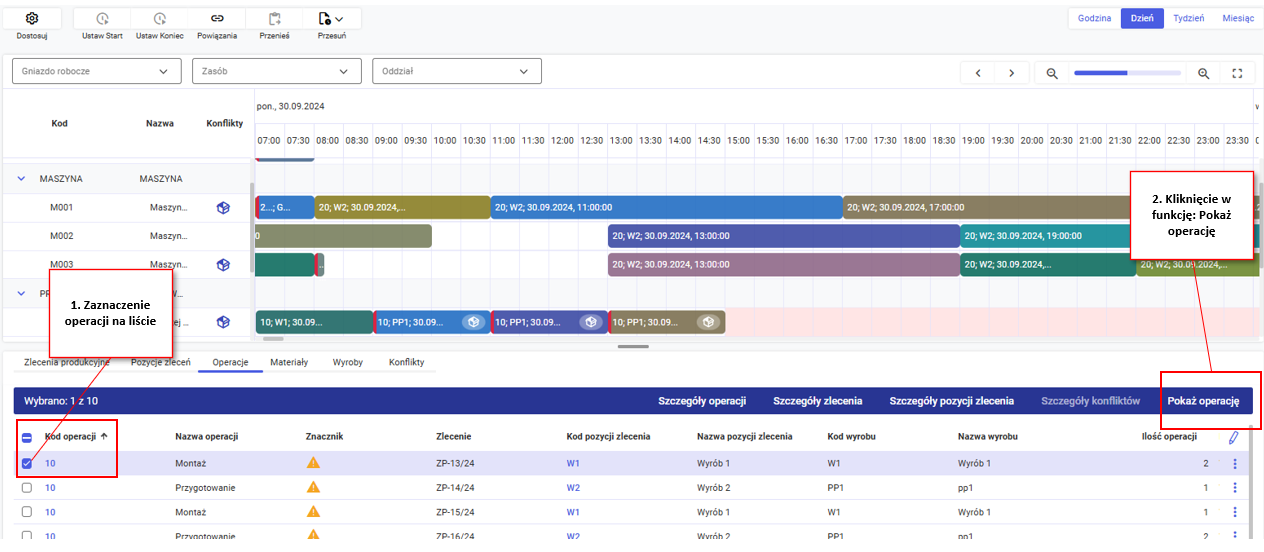The image size is (1264, 552).
Task: Open Szczegóły operacji
Action: tap(702, 401)
